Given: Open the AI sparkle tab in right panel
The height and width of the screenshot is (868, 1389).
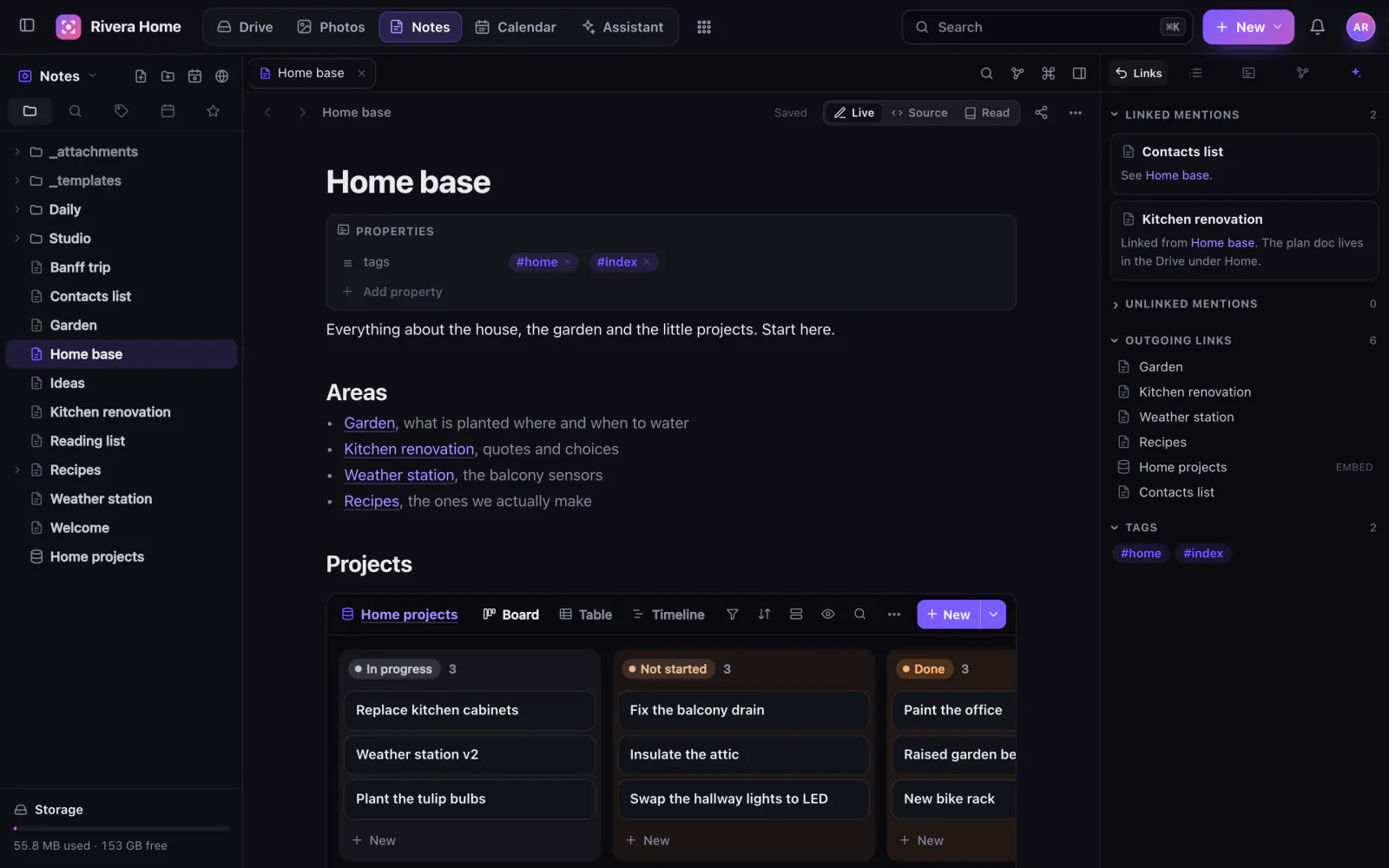Looking at the screenshot, I should pos(1356,73).
